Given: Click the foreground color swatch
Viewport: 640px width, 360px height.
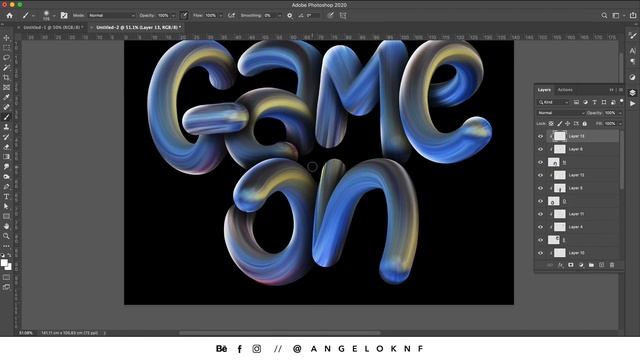Looking at the screenshot, I should [4, 263].
